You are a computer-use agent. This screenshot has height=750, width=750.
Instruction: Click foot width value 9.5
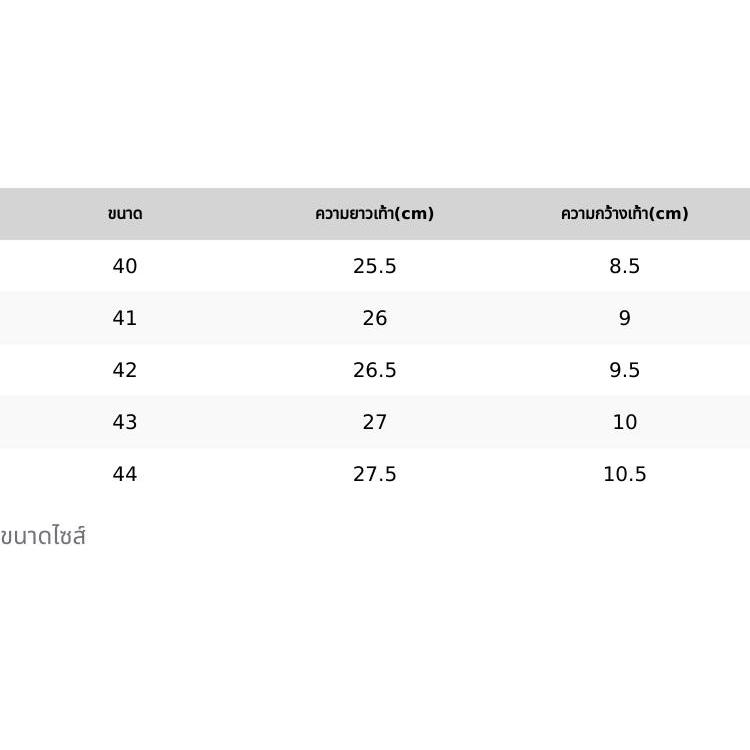point(625,370)
